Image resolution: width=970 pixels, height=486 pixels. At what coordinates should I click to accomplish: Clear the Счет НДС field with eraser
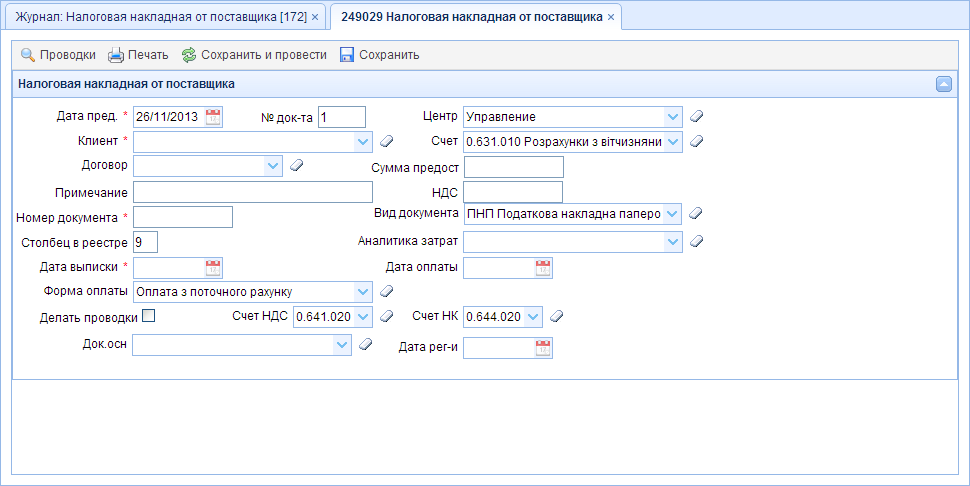(387, 317)
